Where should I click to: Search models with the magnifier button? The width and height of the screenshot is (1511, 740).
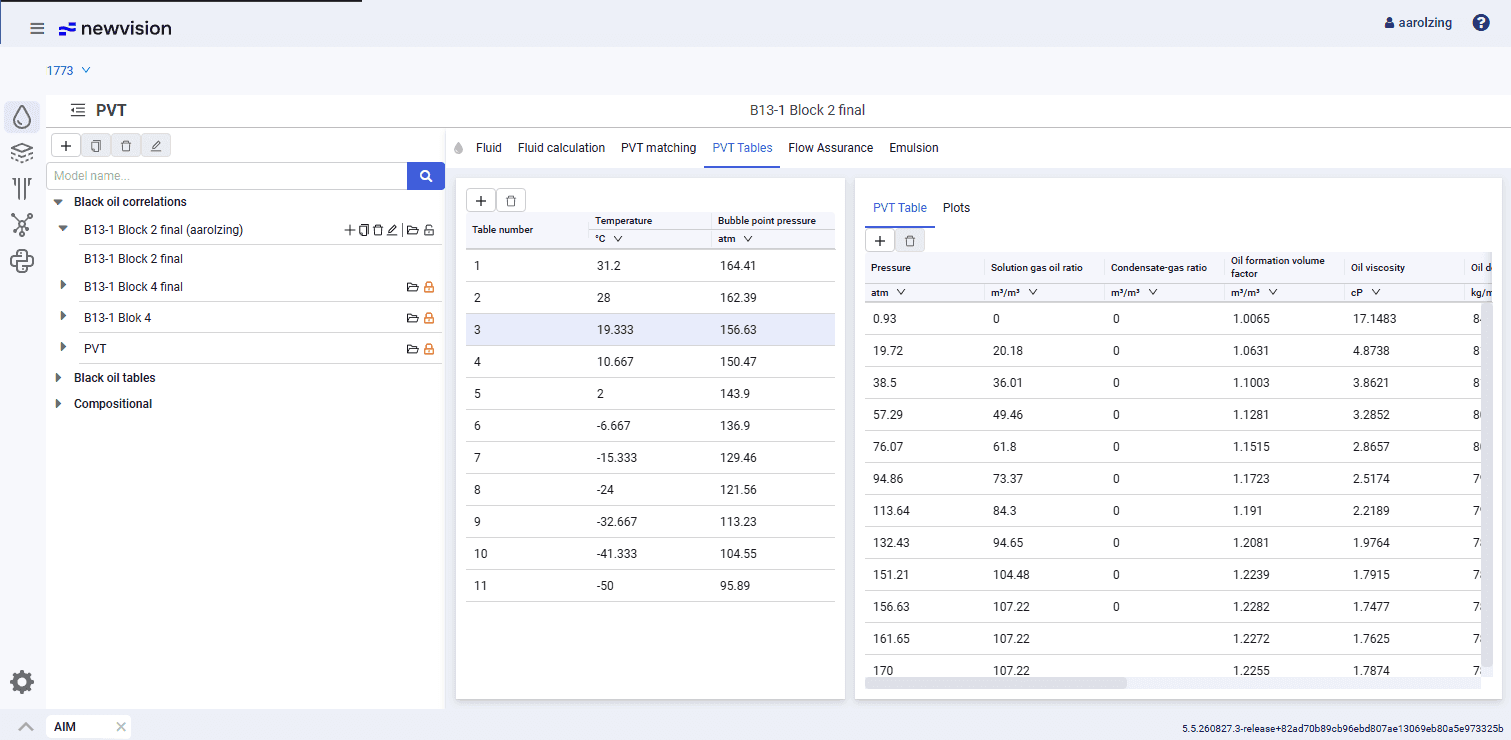[426, 176]
